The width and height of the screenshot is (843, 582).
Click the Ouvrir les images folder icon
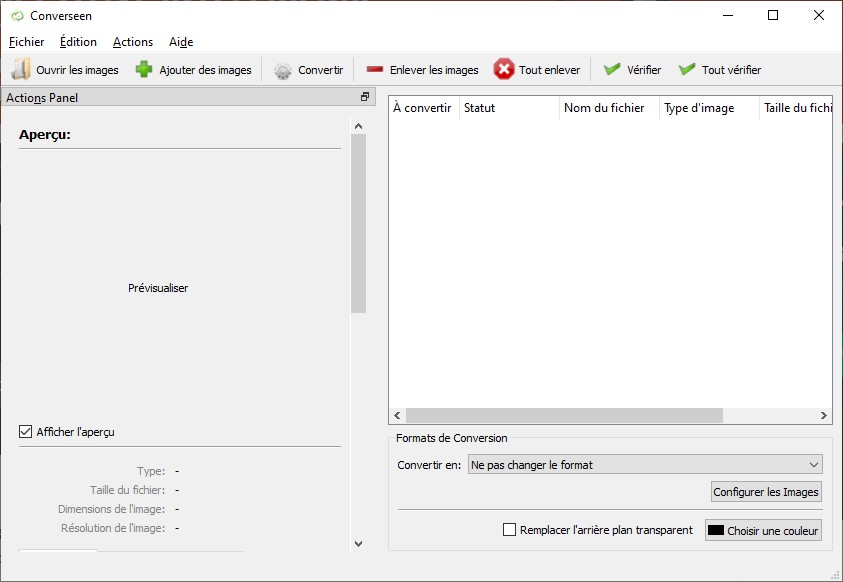coord(21,70)
